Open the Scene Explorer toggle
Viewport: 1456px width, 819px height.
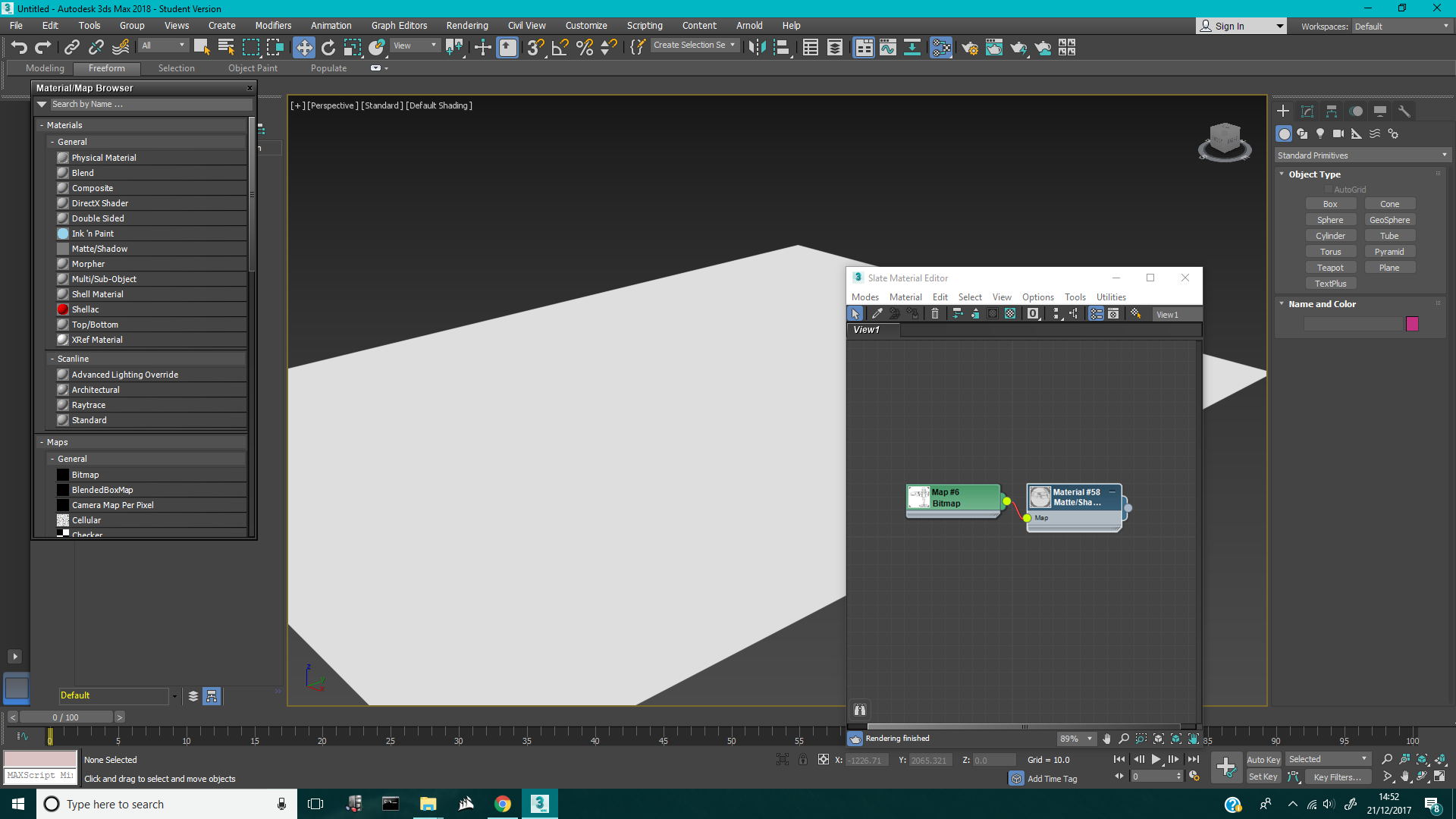click(811, 47)
